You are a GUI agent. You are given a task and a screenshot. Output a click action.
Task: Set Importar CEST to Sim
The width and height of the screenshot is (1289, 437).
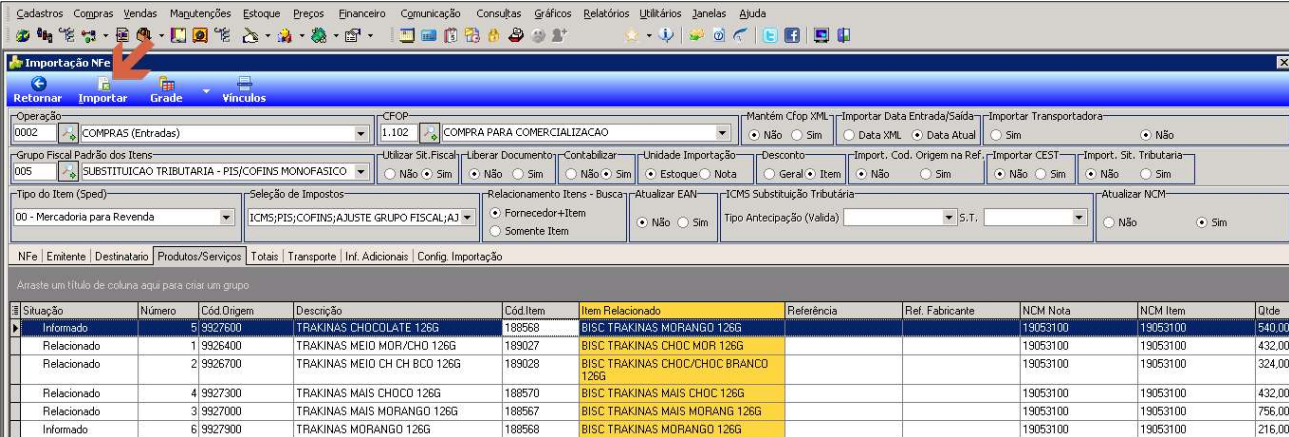click(x=1050, y=173)
